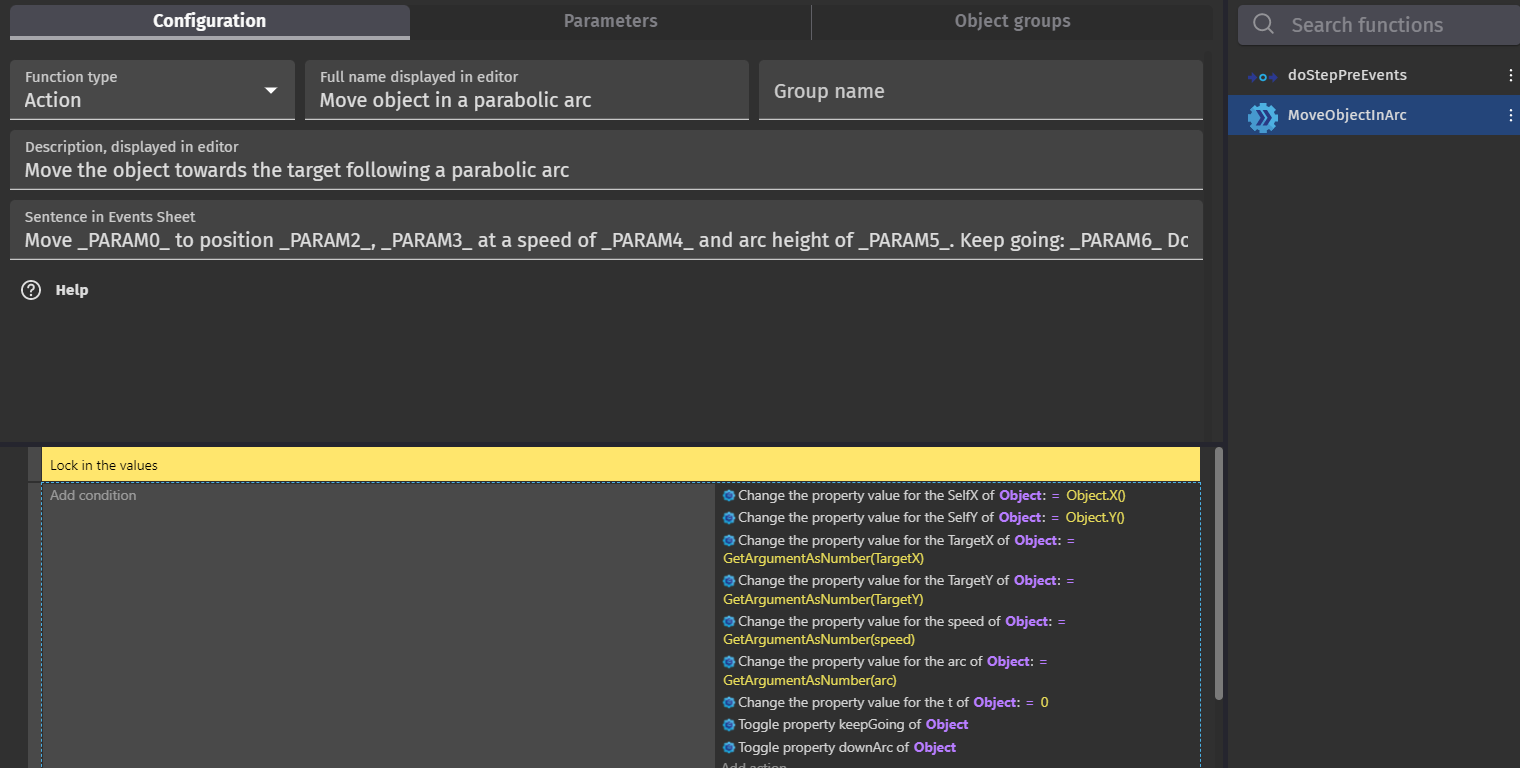Click the gear icon on the speed action
1520x768 pixels.
click(x=729, y=621)
